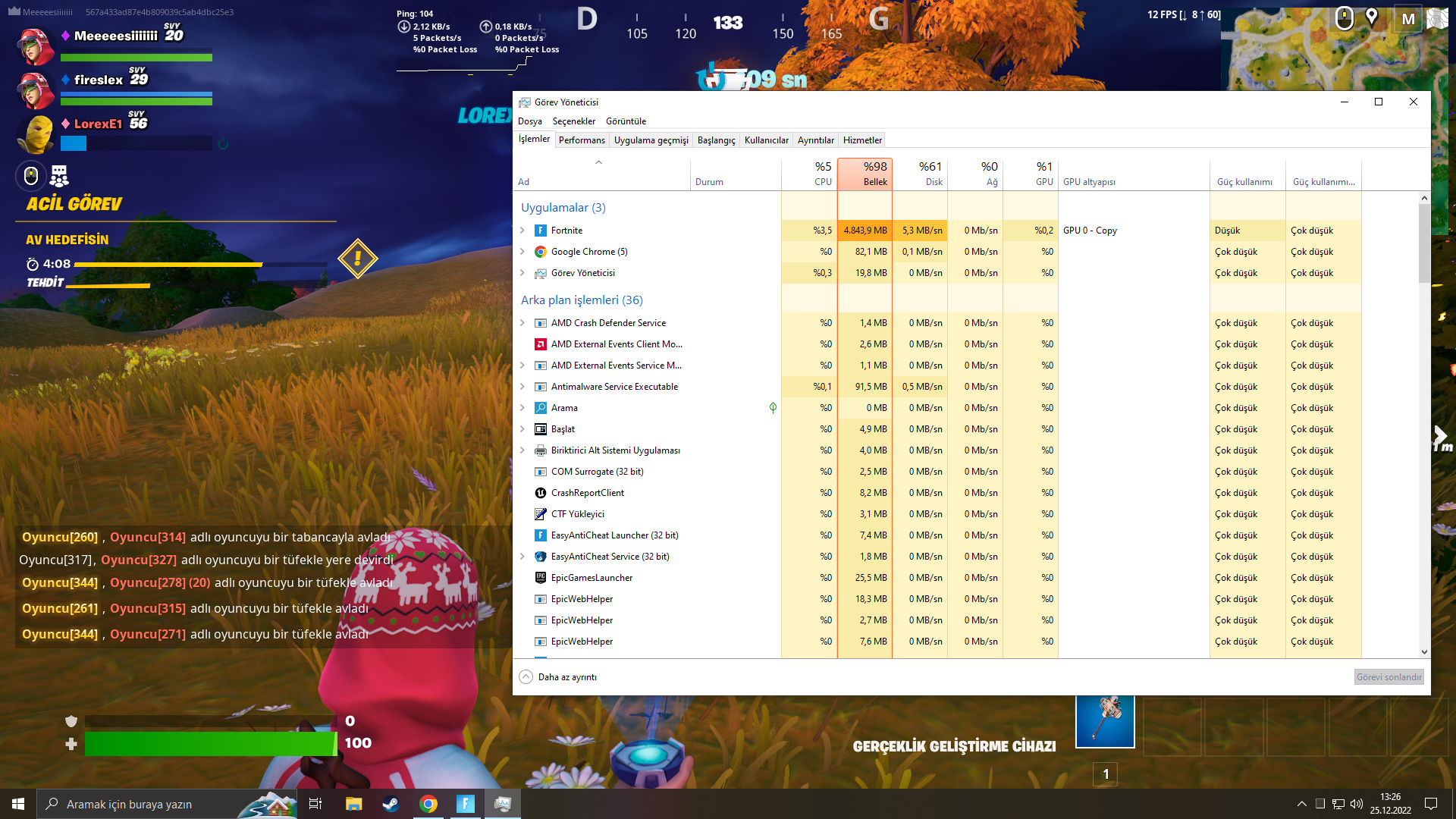Click the Google Chrome process icon
This screenshot has height=819, width=1456.
coord(540,252)
